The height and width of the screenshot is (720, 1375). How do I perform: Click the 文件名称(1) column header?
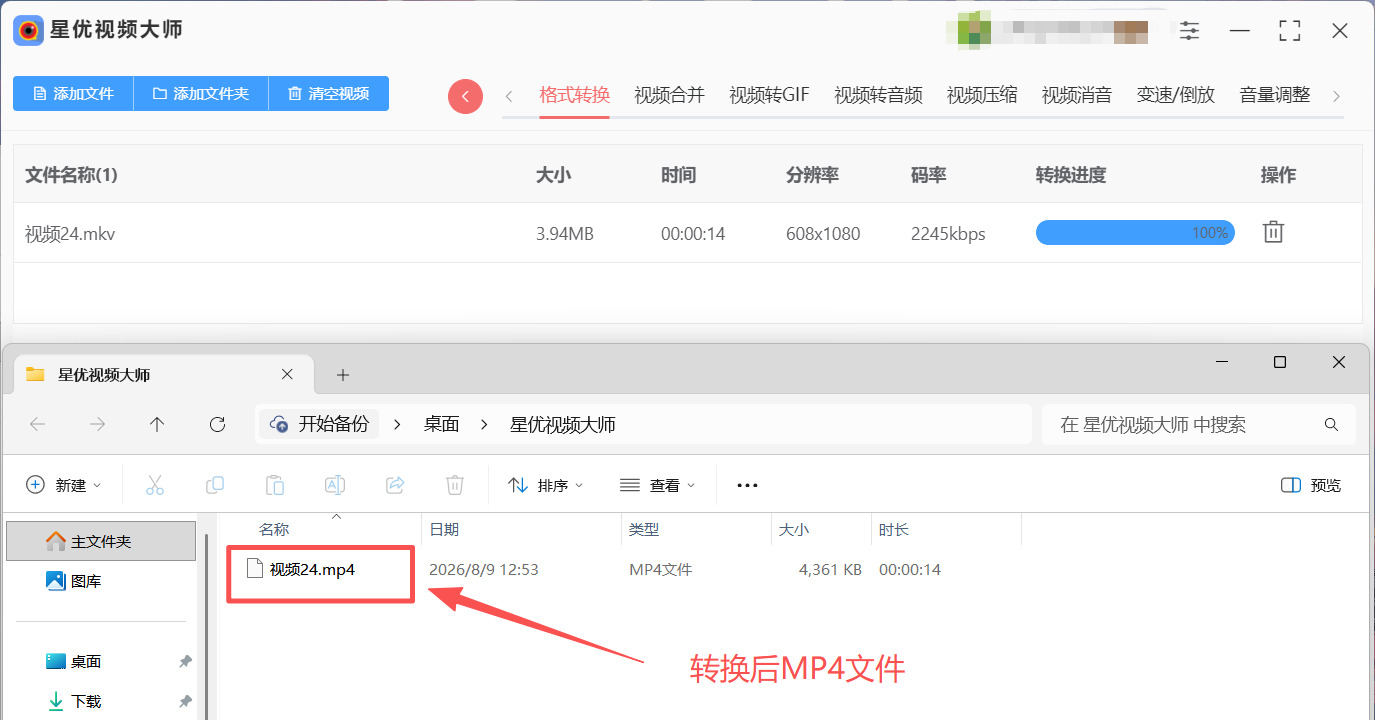click(x=71, y=175)
